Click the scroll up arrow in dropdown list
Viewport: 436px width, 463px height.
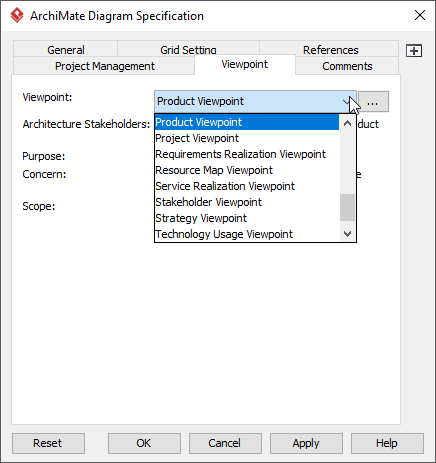(347, 123)
